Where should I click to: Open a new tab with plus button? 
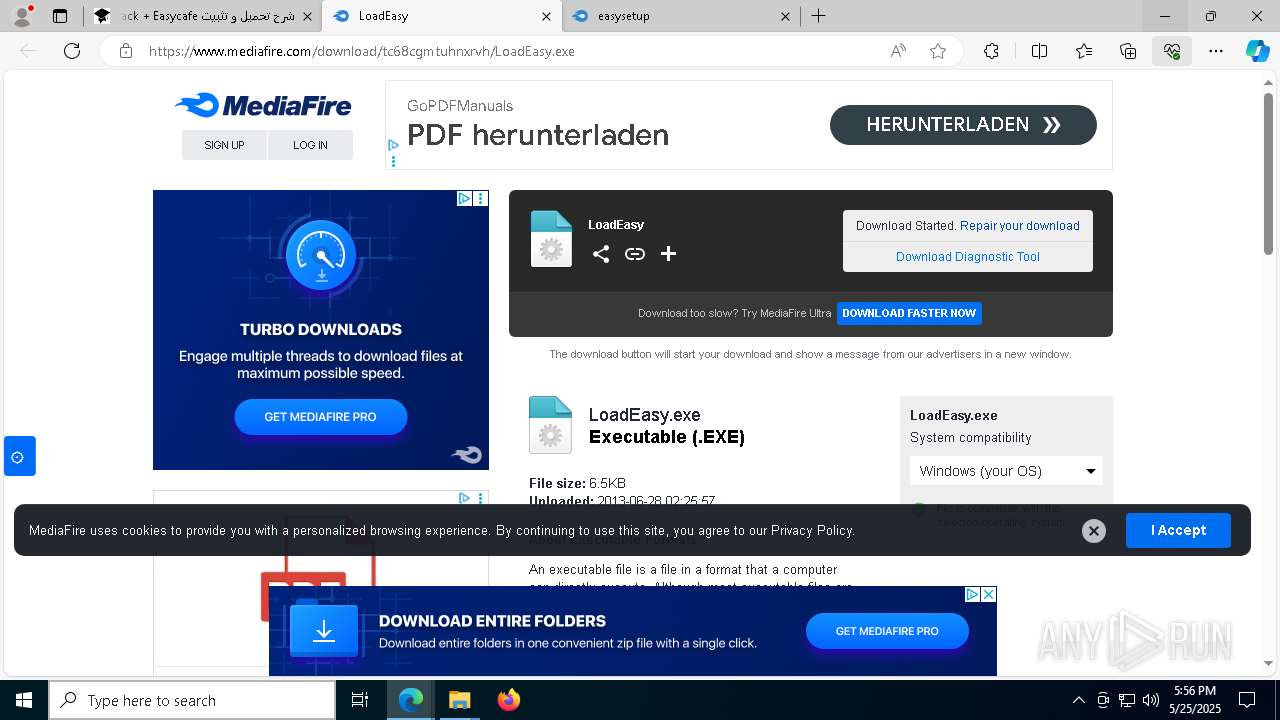pos(819,16)
